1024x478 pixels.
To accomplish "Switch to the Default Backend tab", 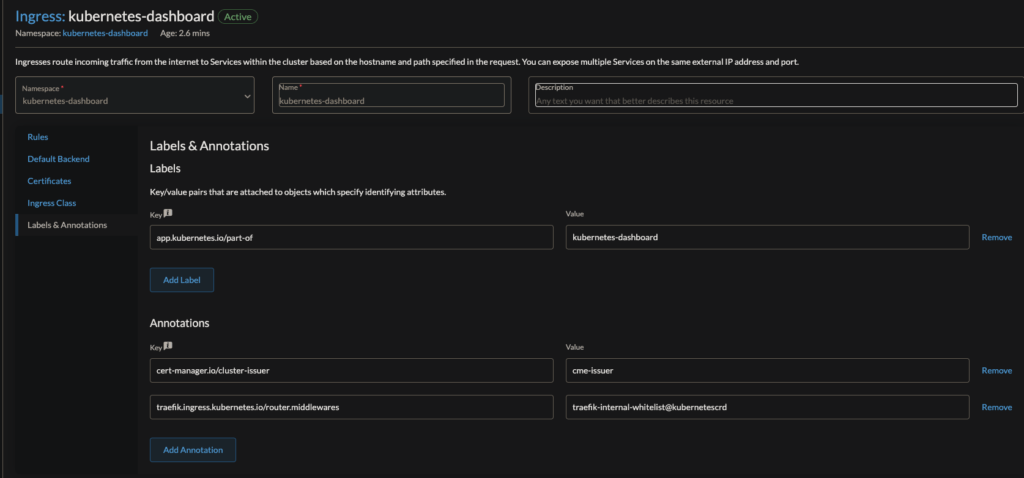I will pos(58,159).
